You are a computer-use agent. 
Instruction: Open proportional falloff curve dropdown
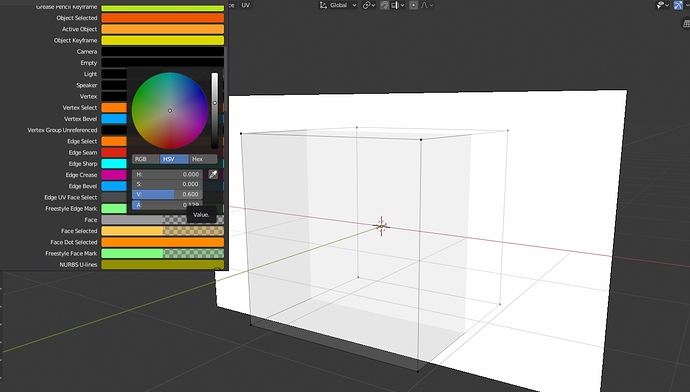tap(427, 5)
